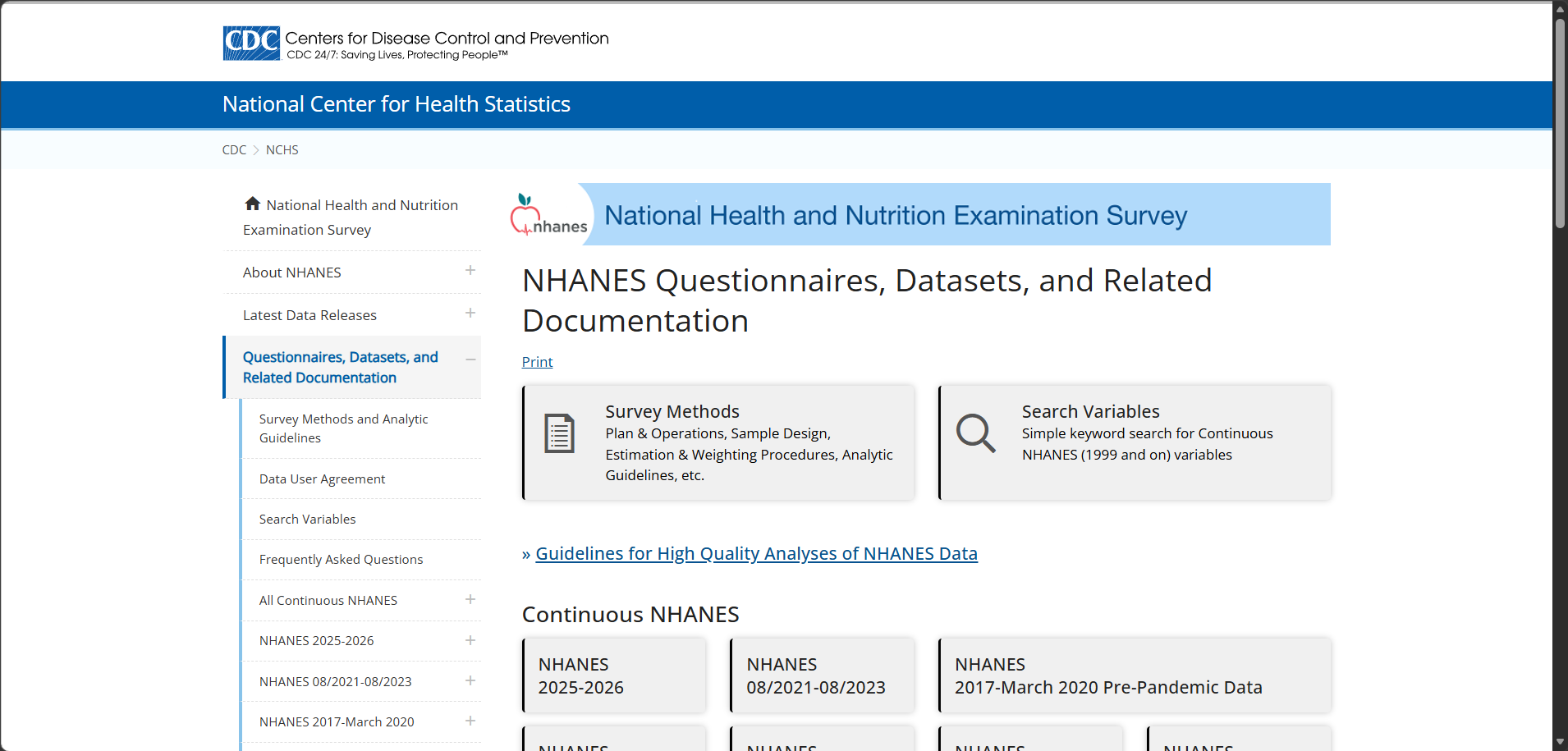Open All Continuous NHANES in the sidebar
Viewport: 1568px width, 751px height.
coord(328,601)
